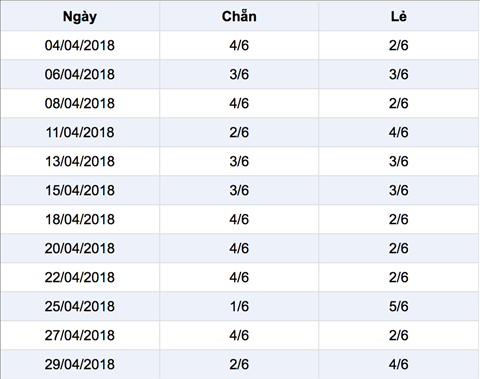
Task: Click the Lẻ value 5/6 for 25/04/2018
Action: 399,306
